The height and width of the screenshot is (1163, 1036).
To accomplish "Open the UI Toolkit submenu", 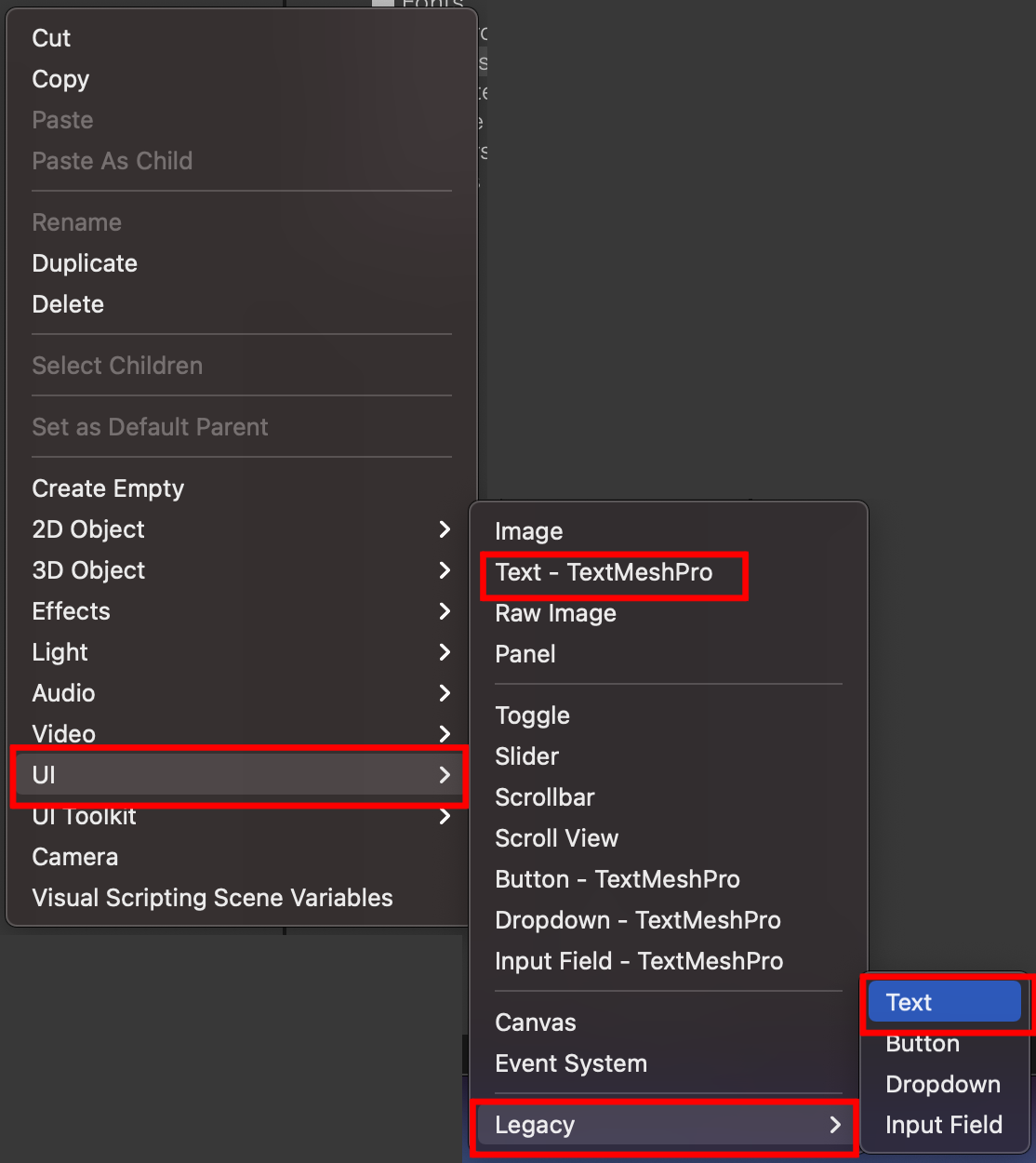I will tap(84, 816).
